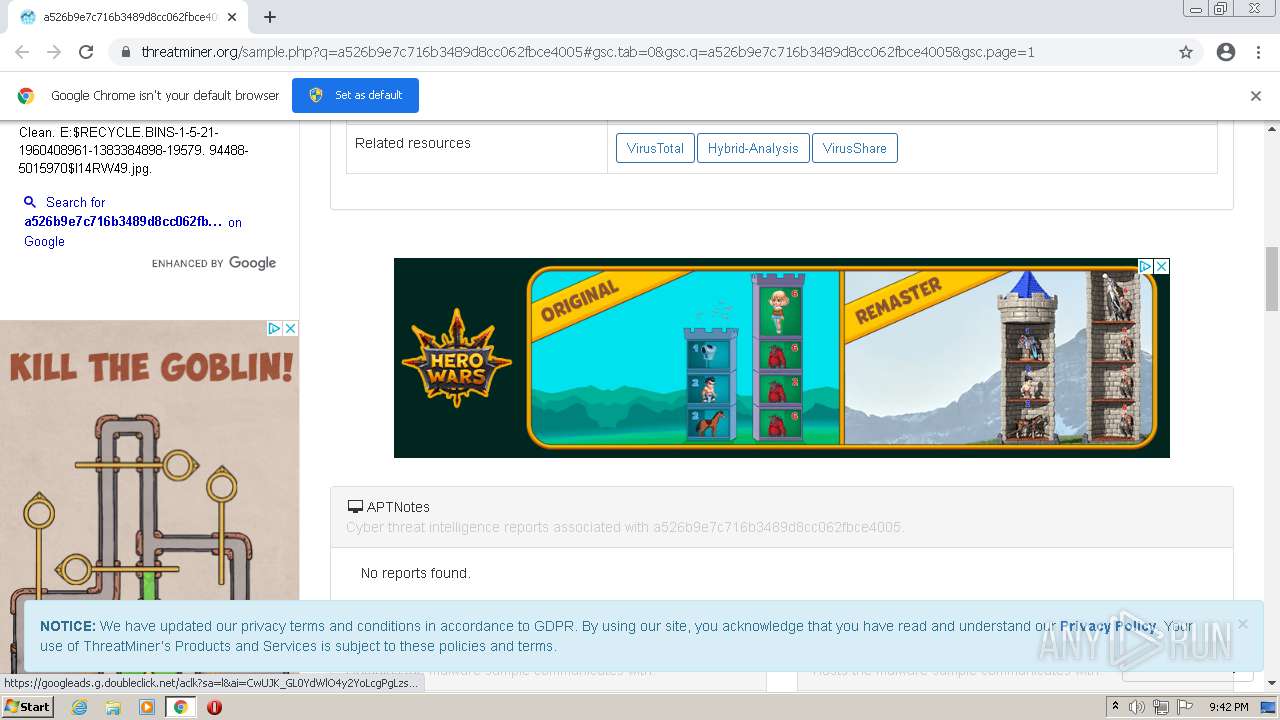Open the Privacy Policy link in notice
Viewport: 1280px width, 720px height.
click(x=1108, y=626)
